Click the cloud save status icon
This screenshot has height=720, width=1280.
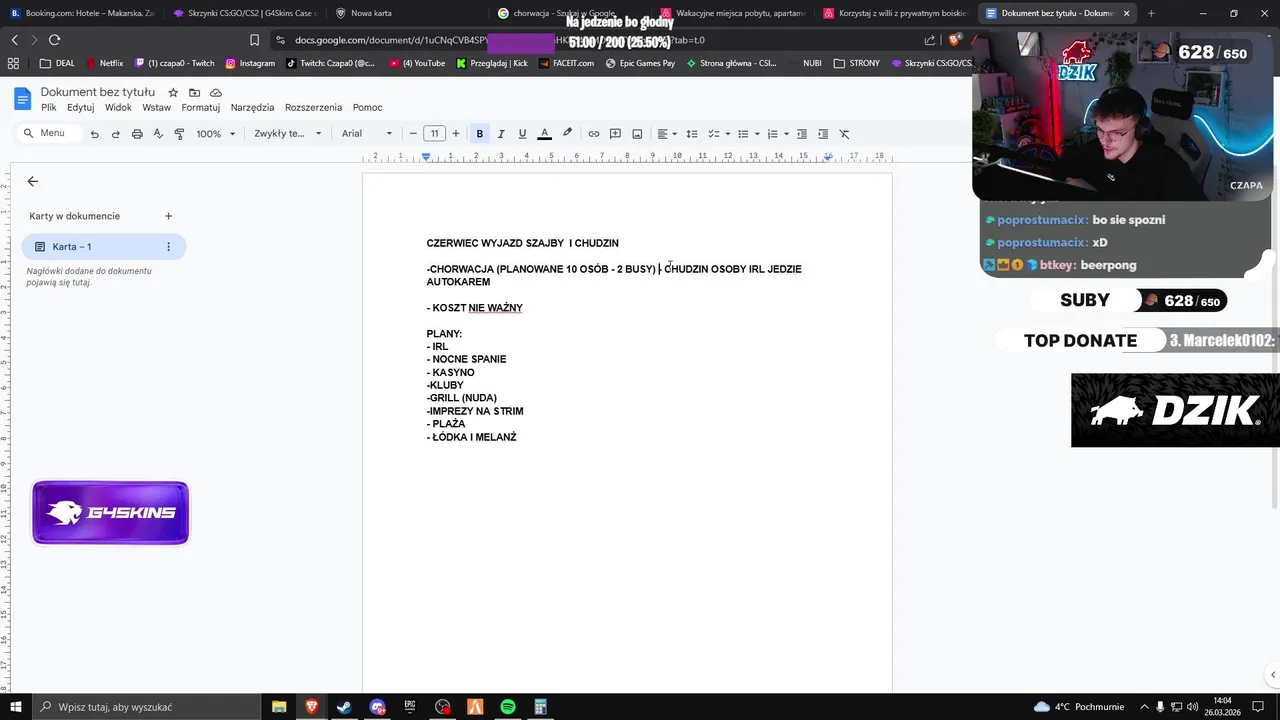pyautogui.click(x=216, y=93)
